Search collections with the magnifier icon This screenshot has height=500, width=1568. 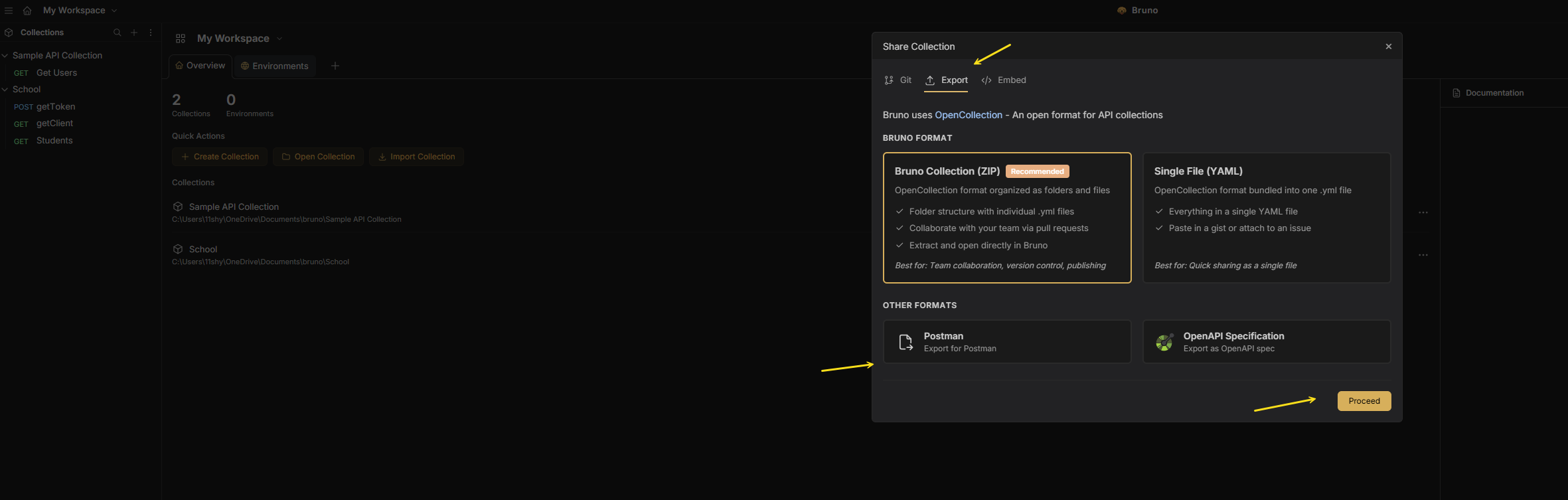click(118, 33)
